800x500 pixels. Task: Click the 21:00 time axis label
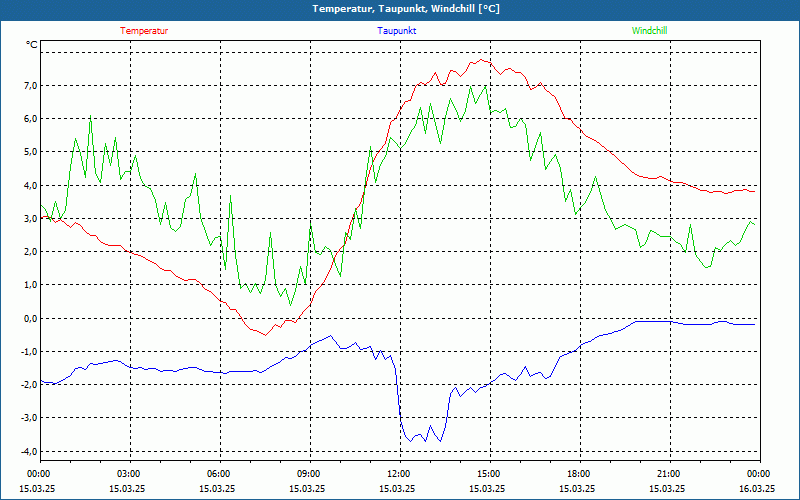pos(670,474)
